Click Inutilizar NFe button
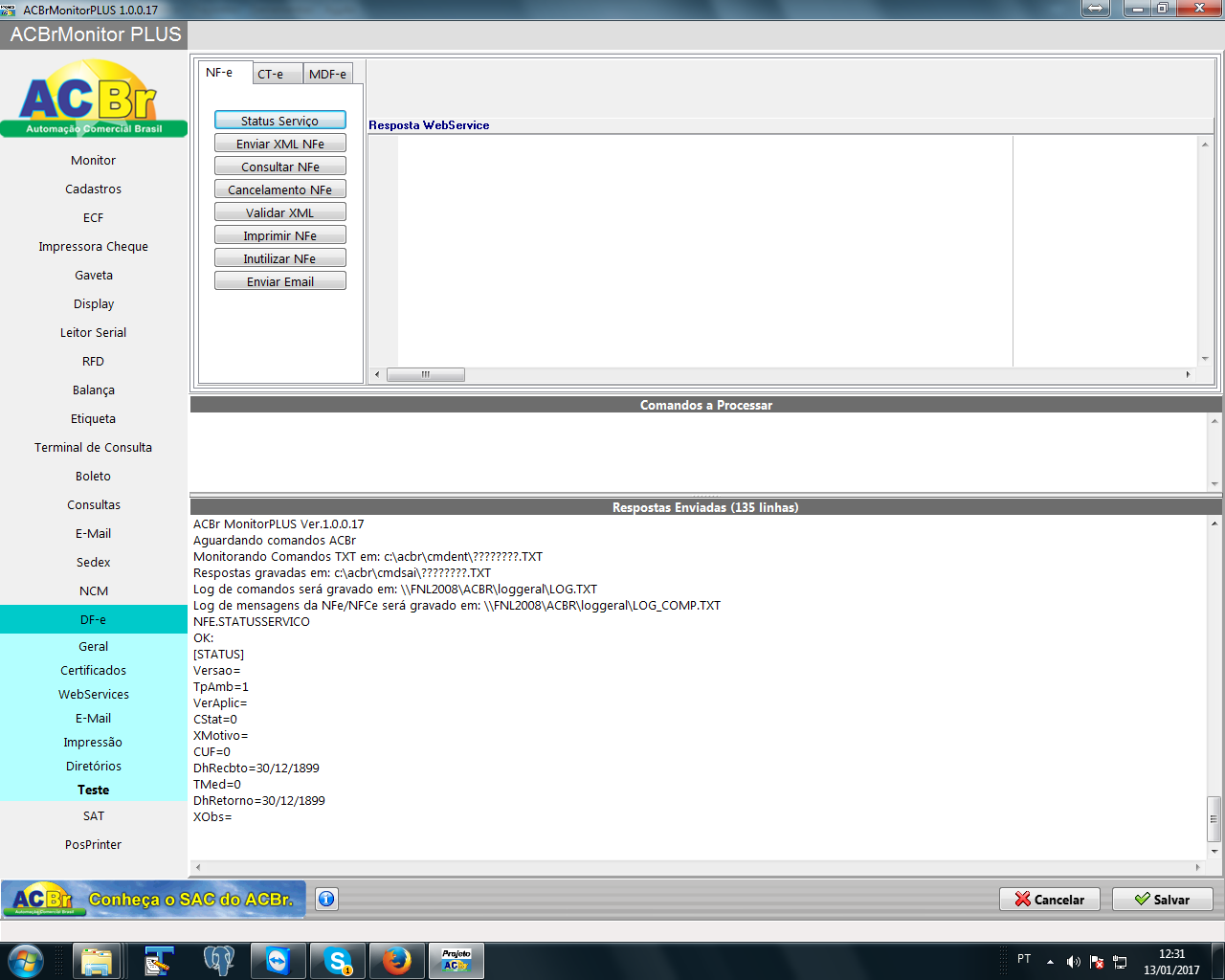Screen dimensions: 1225x980 280,258
